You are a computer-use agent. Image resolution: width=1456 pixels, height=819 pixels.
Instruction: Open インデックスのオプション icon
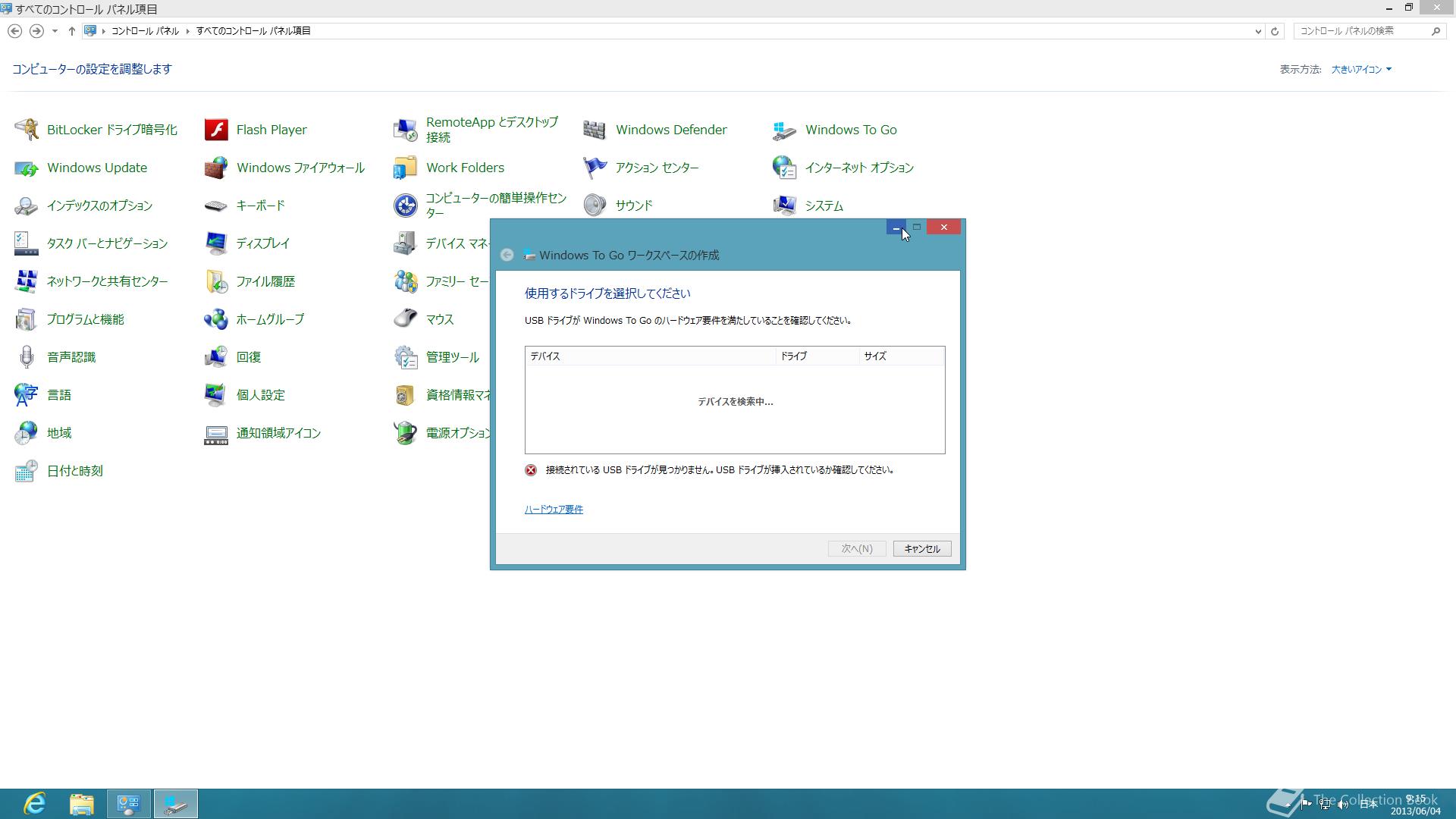(27, 206)
